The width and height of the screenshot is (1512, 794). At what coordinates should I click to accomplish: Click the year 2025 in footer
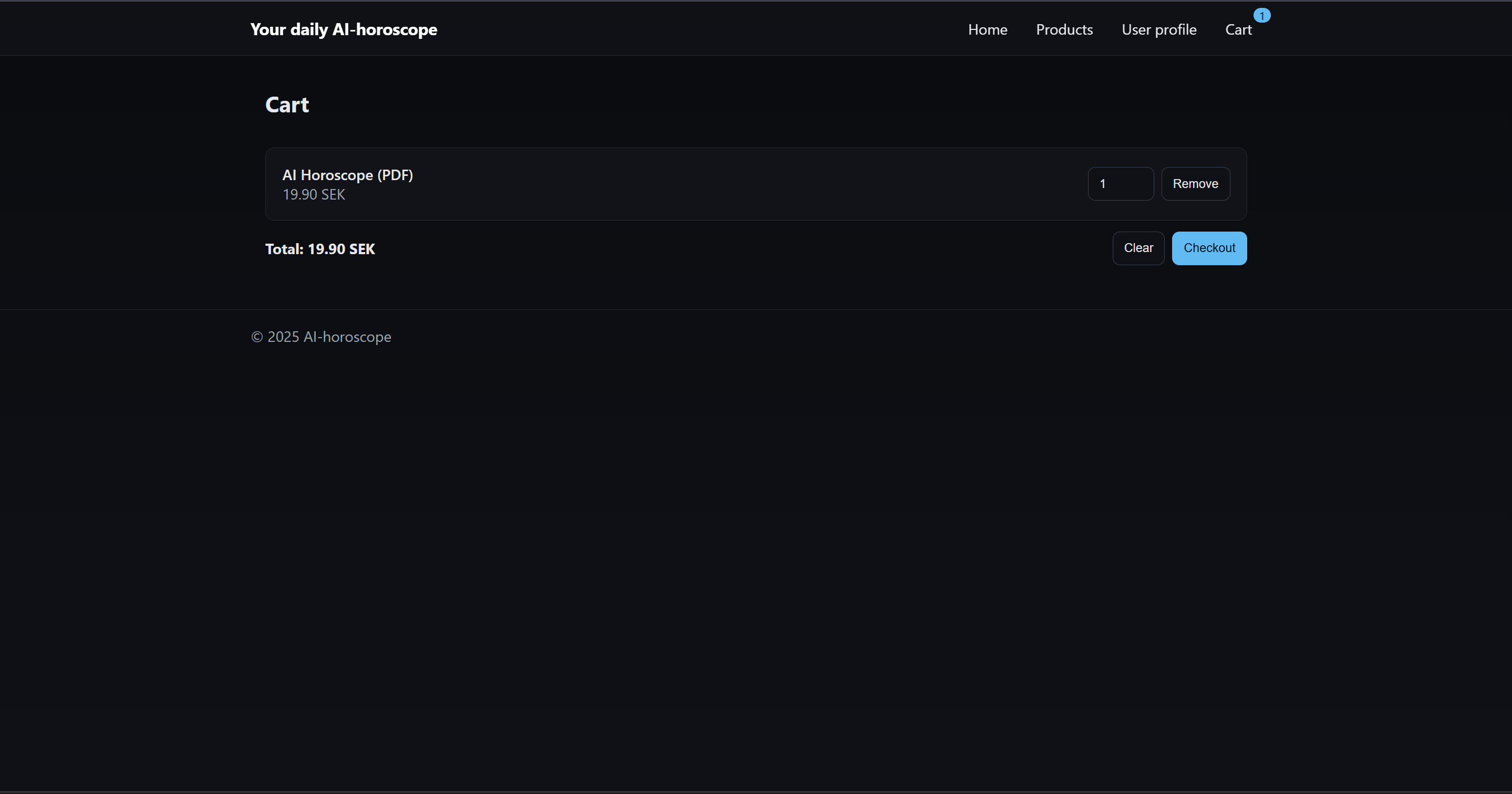[x=283, y=337]
